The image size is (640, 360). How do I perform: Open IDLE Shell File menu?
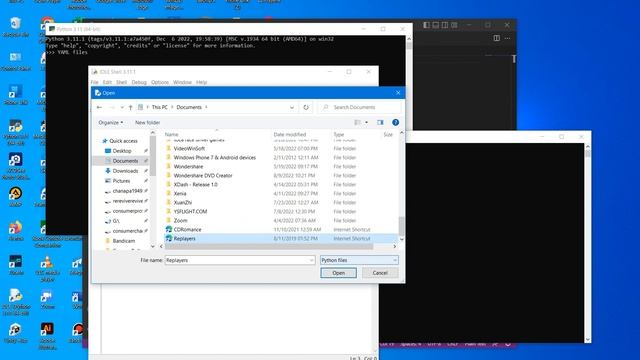95,82
